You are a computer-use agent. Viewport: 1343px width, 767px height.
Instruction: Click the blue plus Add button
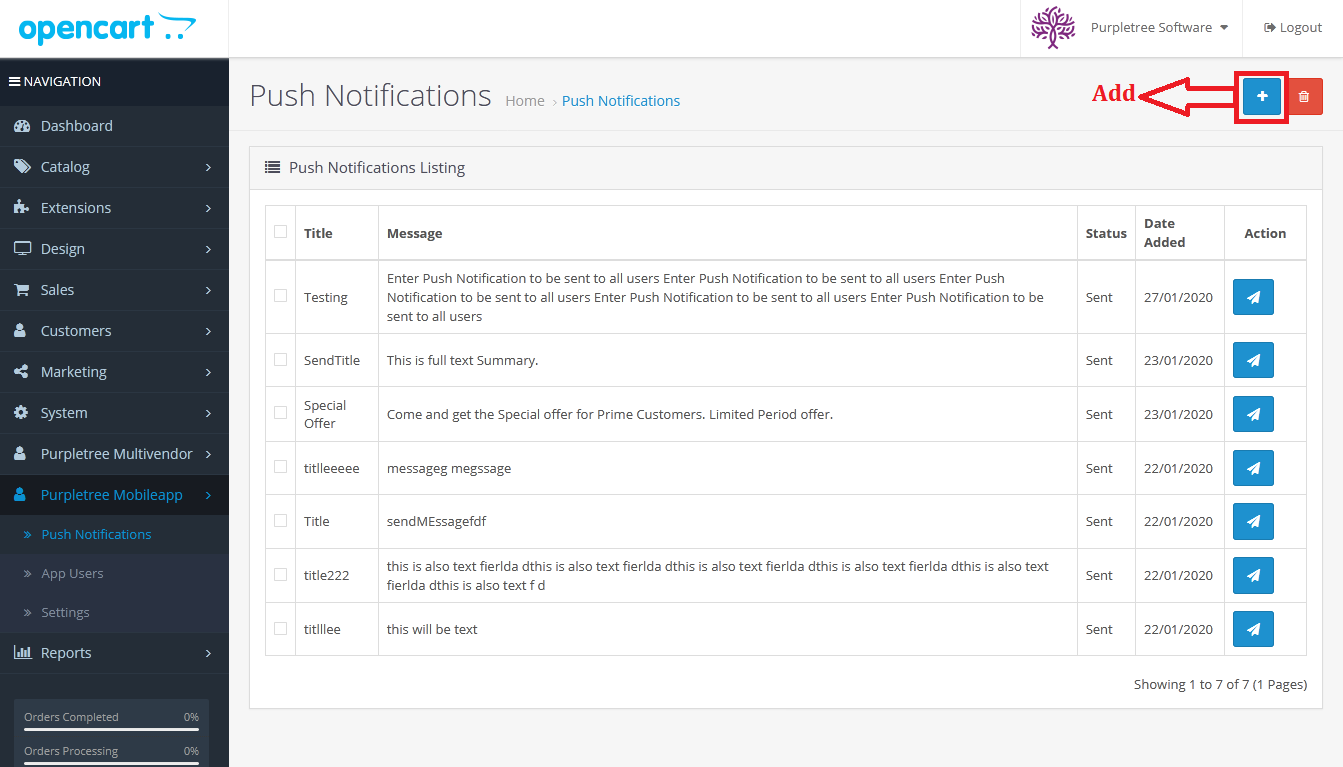tap(1262, 97)
